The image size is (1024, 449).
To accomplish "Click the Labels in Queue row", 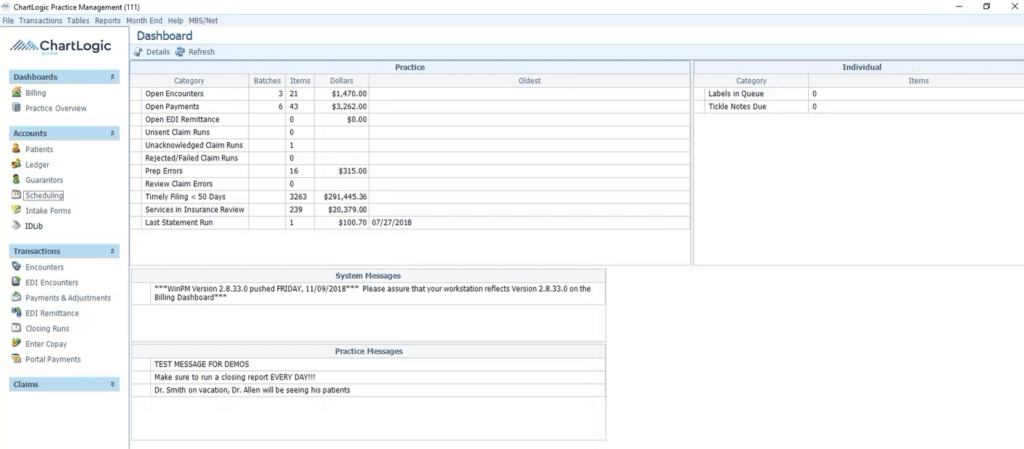I will coord(859,94).
